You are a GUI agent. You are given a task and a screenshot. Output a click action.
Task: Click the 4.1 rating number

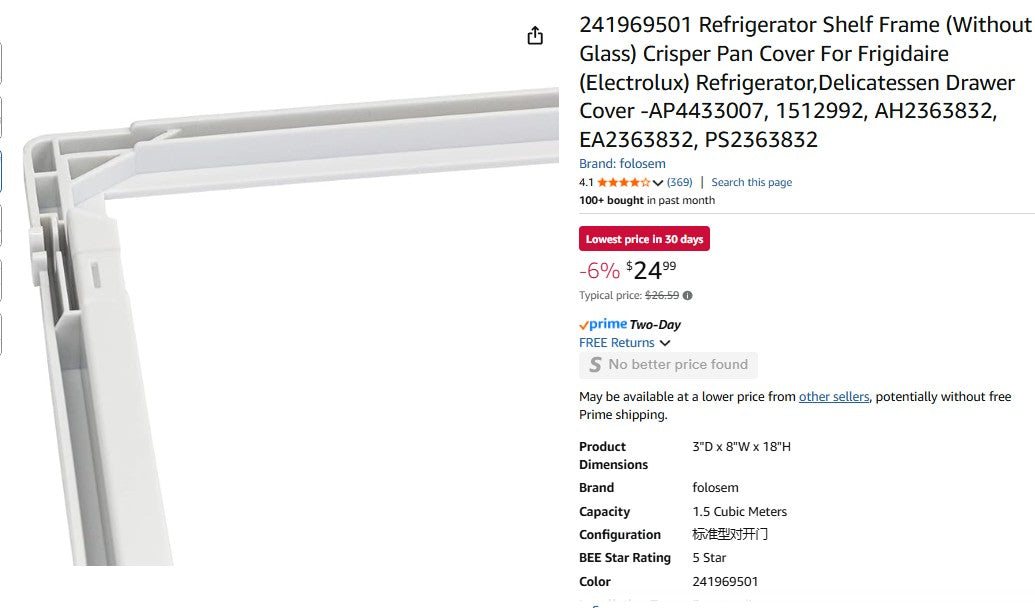[x=586, y=183]
